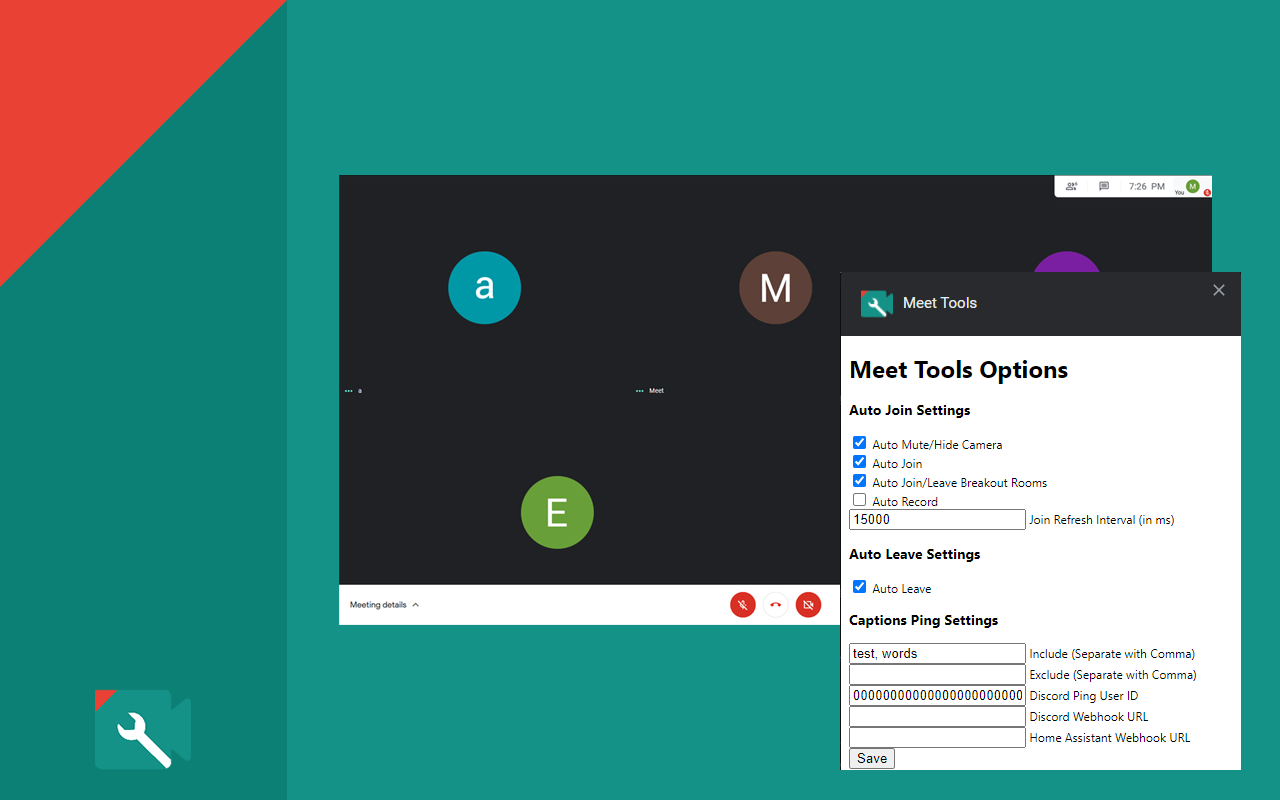Click the Discord Webhook URL field
The height and width of the screenshot is (800, 1280).
[x=936, y=716]
